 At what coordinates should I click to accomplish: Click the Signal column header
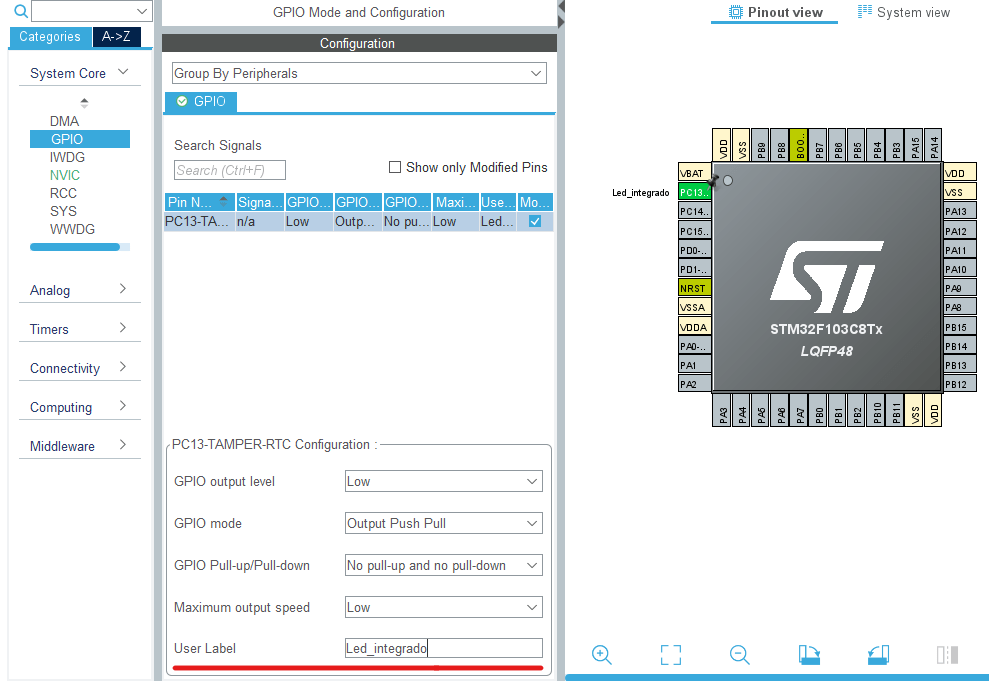[260, 202]
